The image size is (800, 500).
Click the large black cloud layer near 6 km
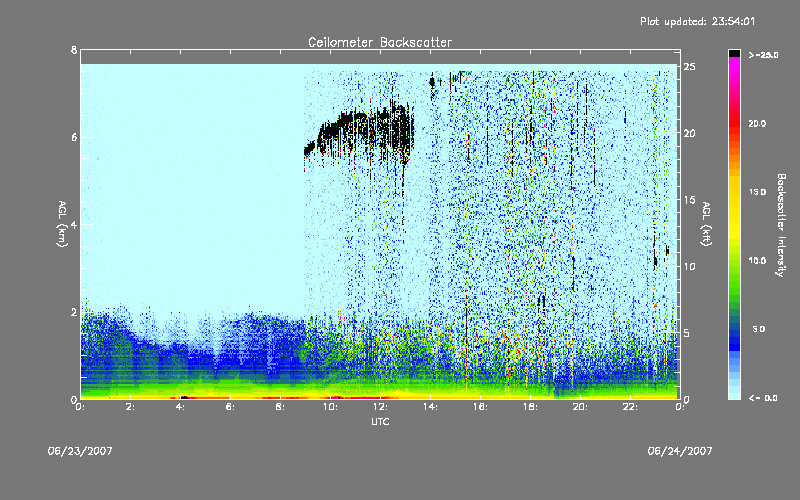click(359, 133)
